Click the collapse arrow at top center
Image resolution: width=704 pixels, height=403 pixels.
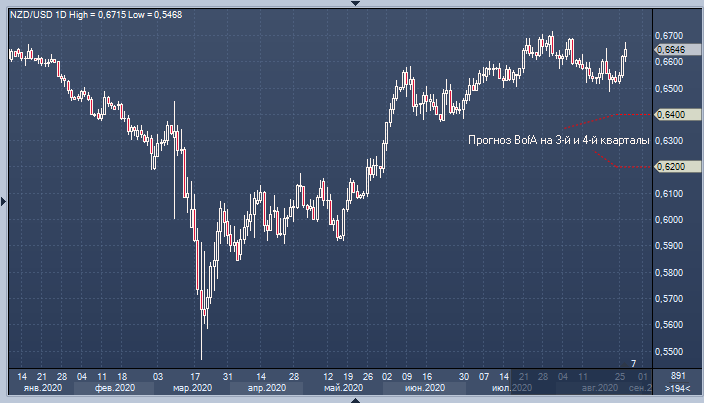[x=352, y=3]
